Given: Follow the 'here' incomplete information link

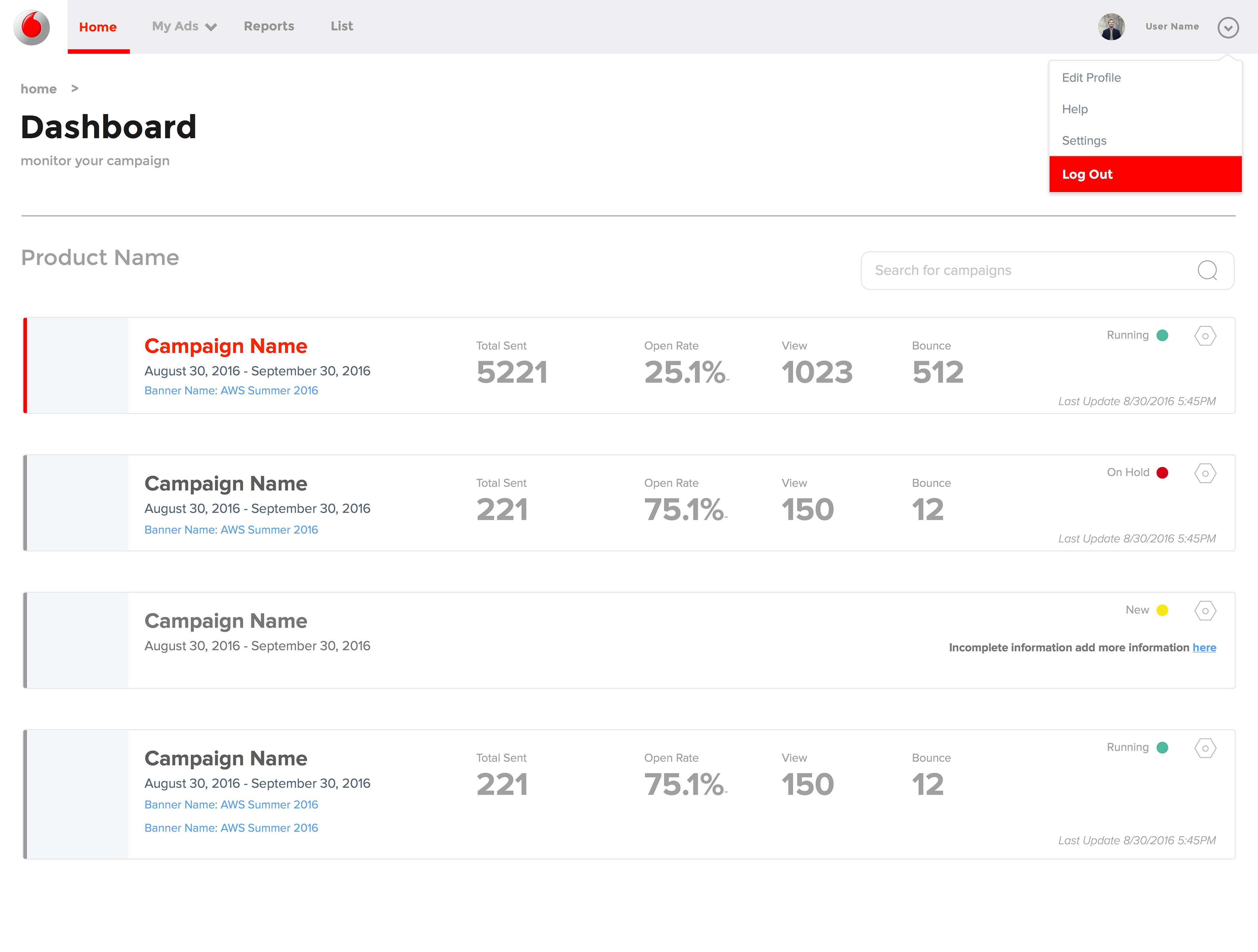Looking at the screenshot, I should [x=1203, y=648].
